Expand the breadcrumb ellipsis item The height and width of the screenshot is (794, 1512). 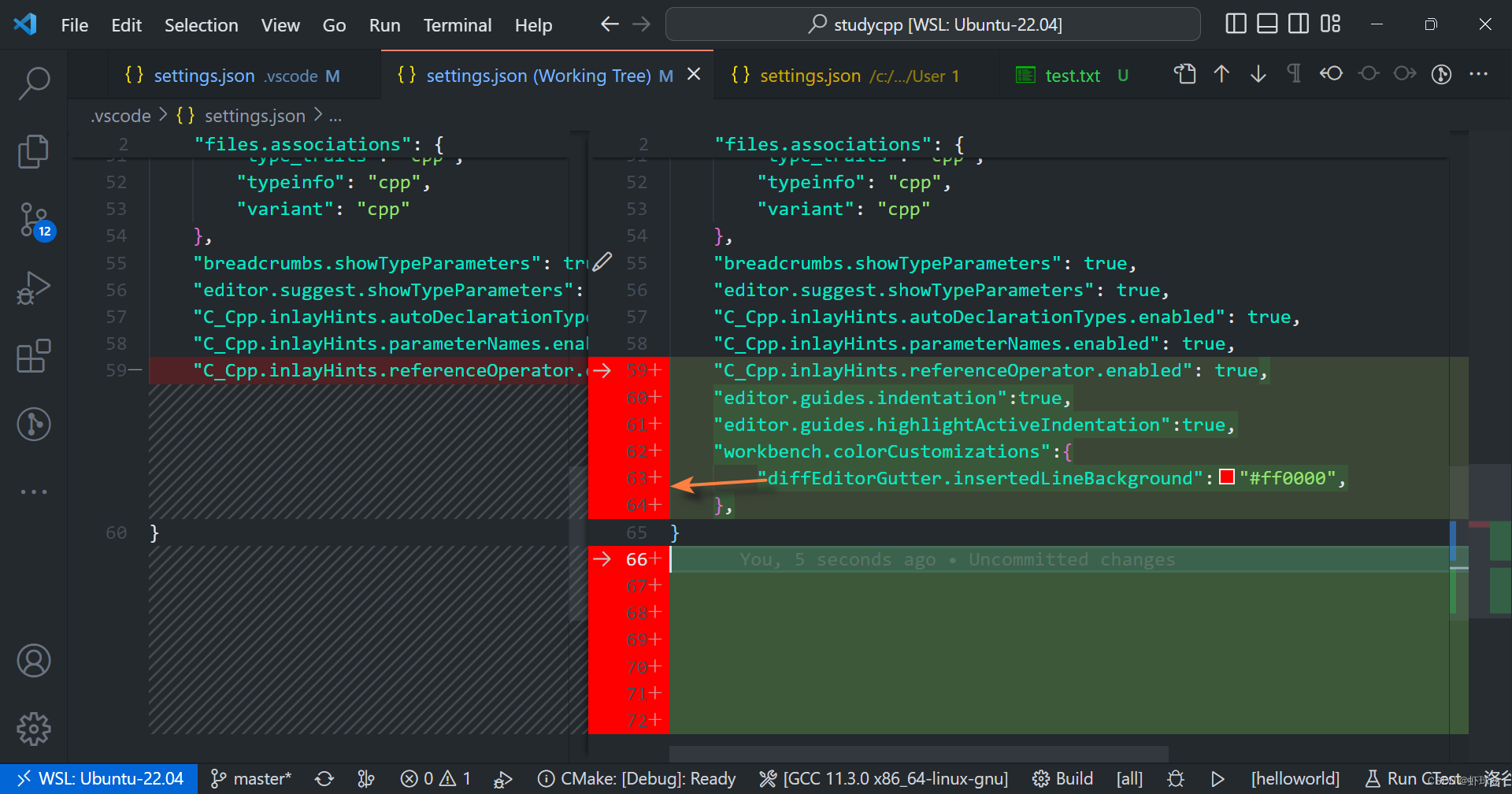click(335, 116)
